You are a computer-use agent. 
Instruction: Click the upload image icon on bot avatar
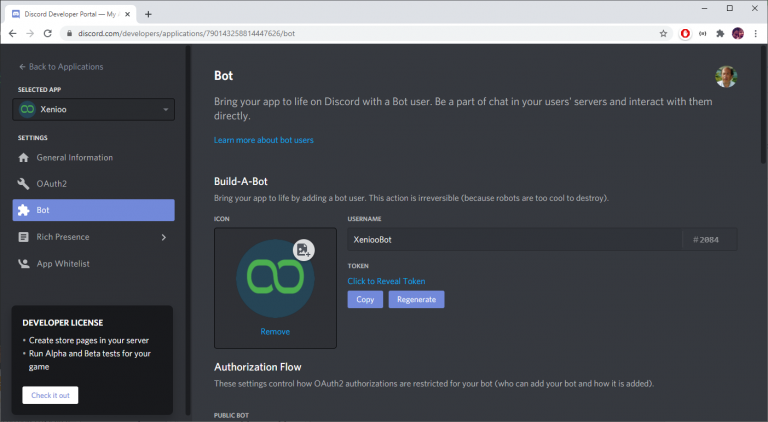(x=304, y=250)
